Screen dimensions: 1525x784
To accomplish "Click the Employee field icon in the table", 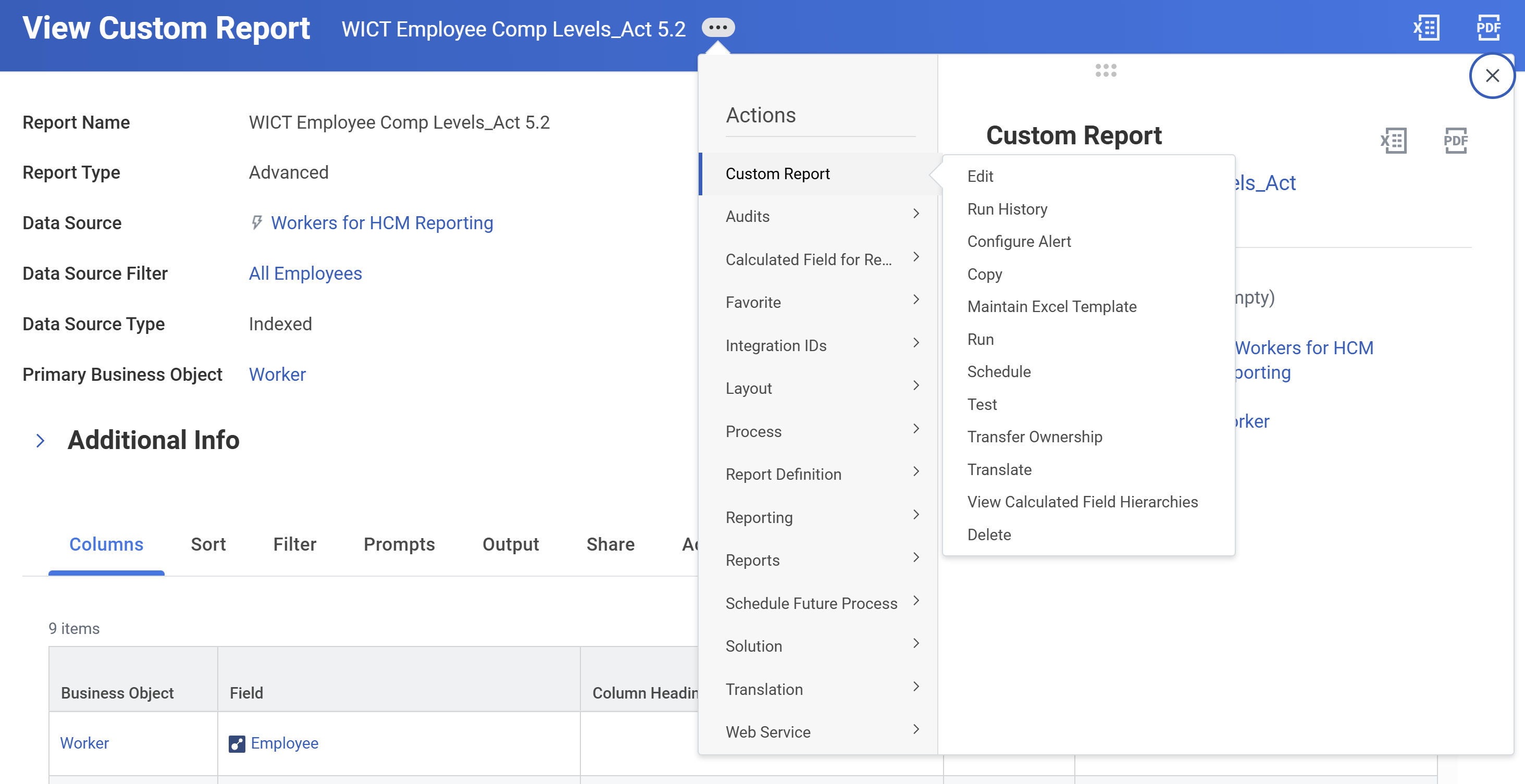I will tap(237, 743).
